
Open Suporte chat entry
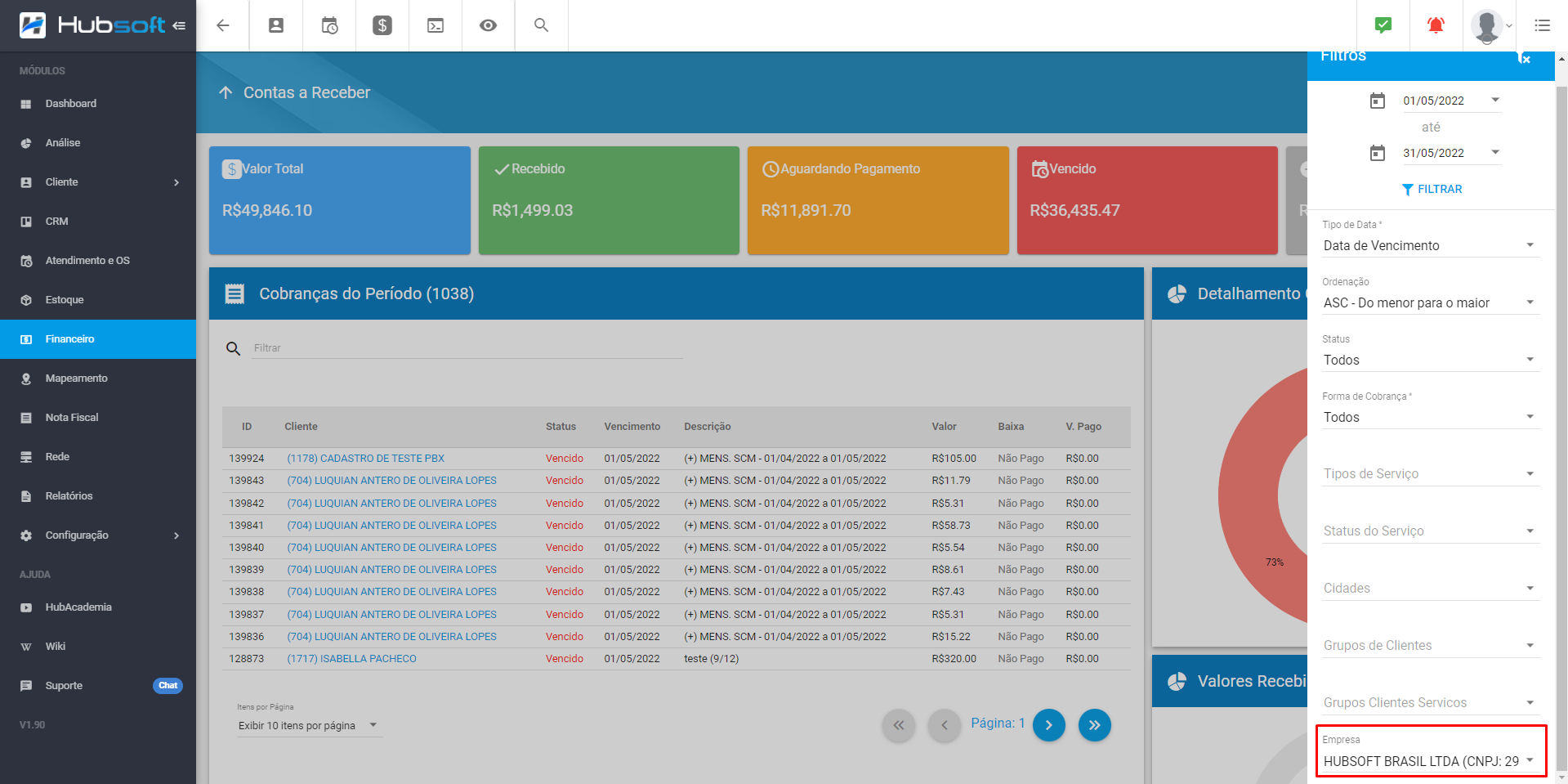(98, 686)
